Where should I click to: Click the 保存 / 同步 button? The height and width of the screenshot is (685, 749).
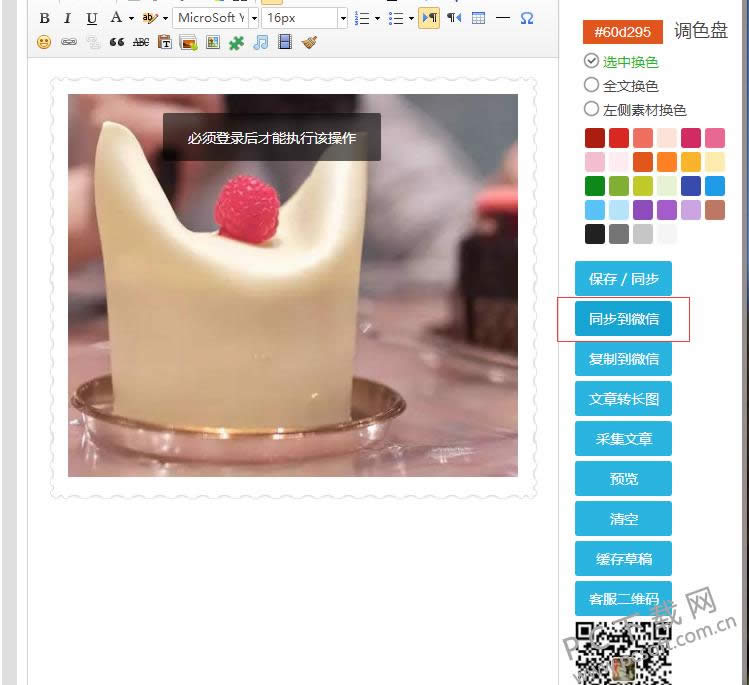click(x=623, y=279)
